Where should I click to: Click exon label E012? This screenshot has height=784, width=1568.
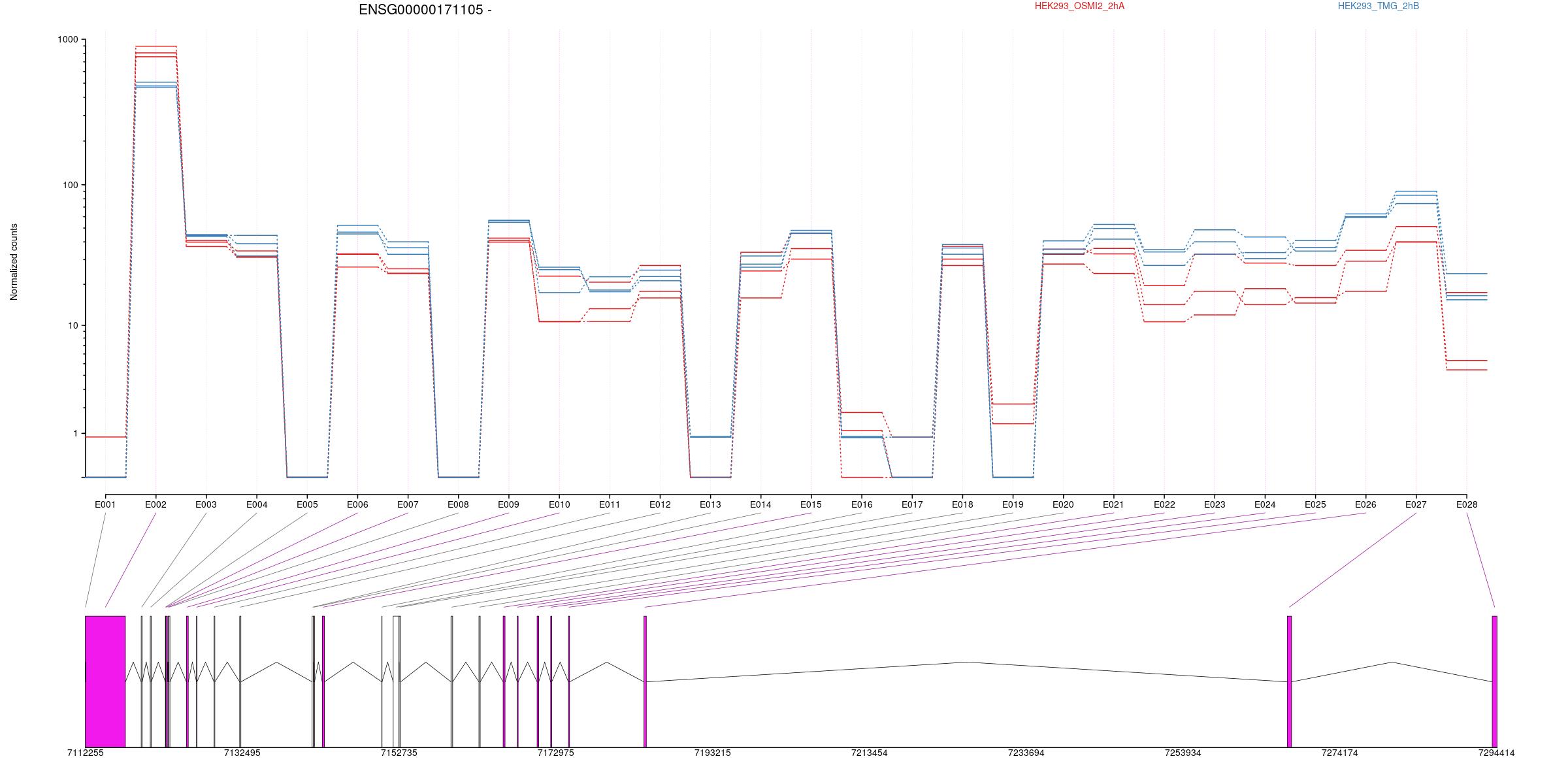click(x=660, y=504)
